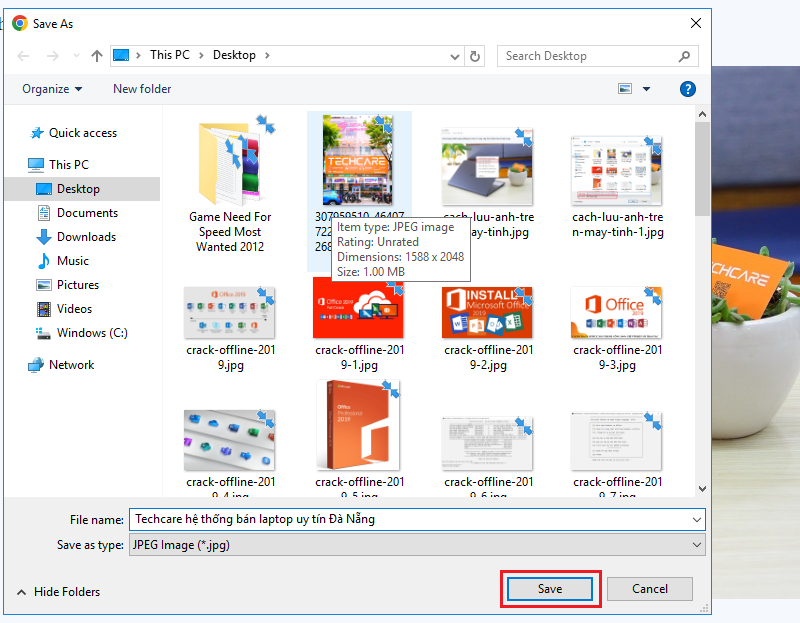Click the Cancel button
This screenshot has width=800, height=623.
pyautogui.click(x=650, y=589)
